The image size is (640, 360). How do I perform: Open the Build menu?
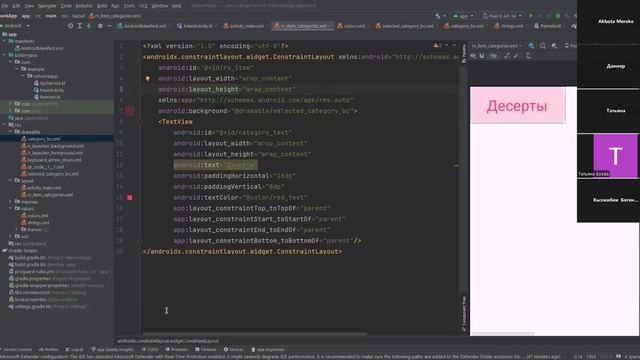102,6
